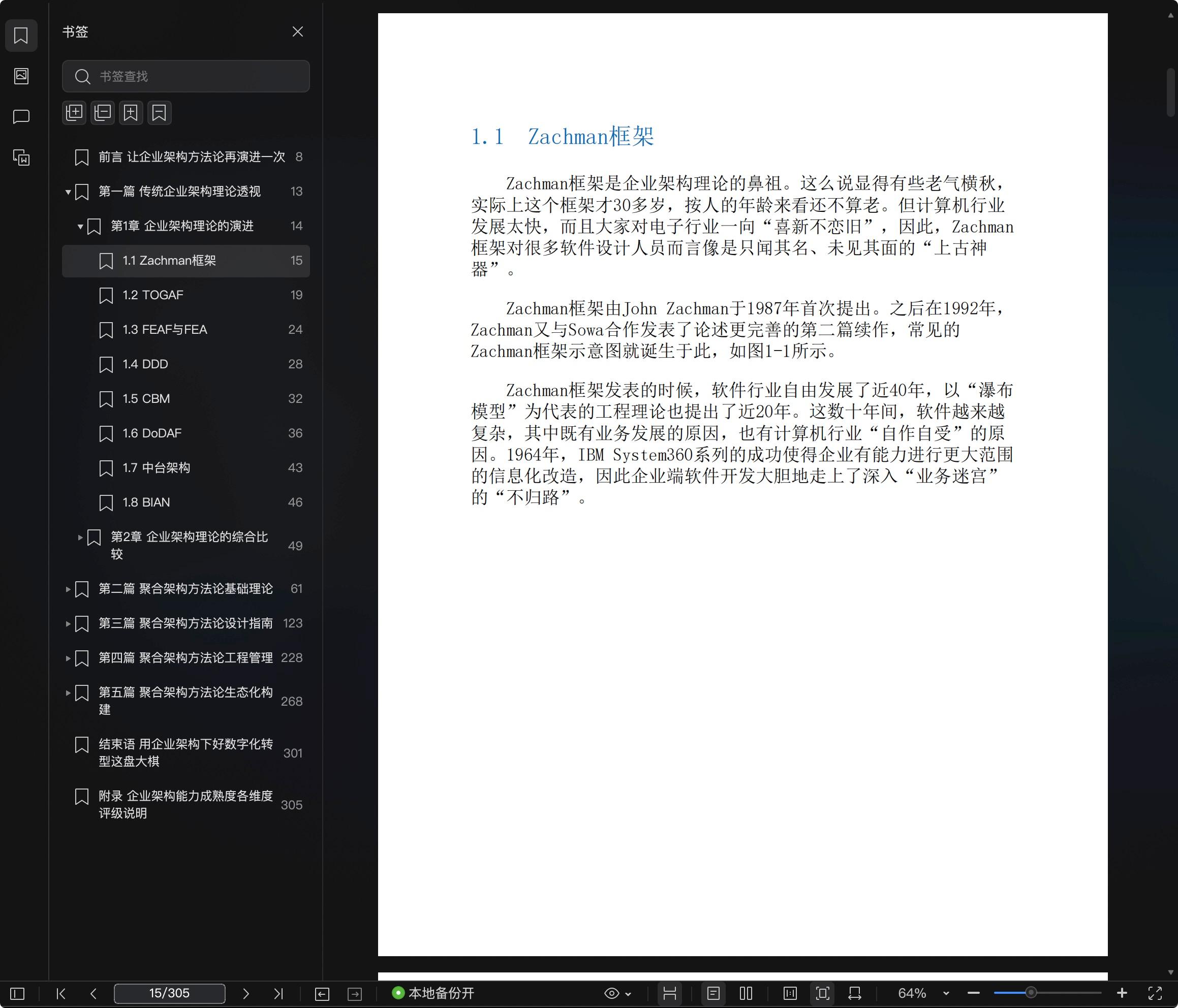Go to bookmark 1.7 中台架构
Image resolution: width=1178 pixels, height=1008 pixels.
point(186,468)
